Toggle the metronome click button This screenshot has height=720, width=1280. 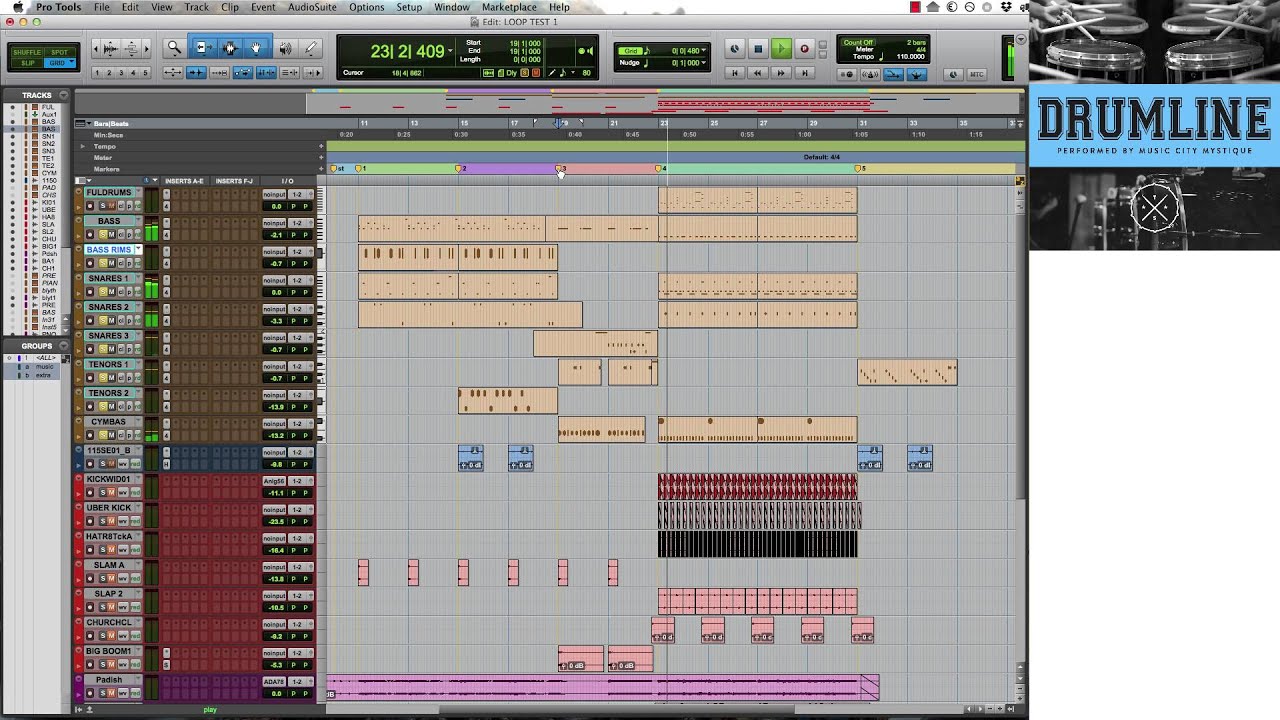pyautogui.click(x=869, y=74)
